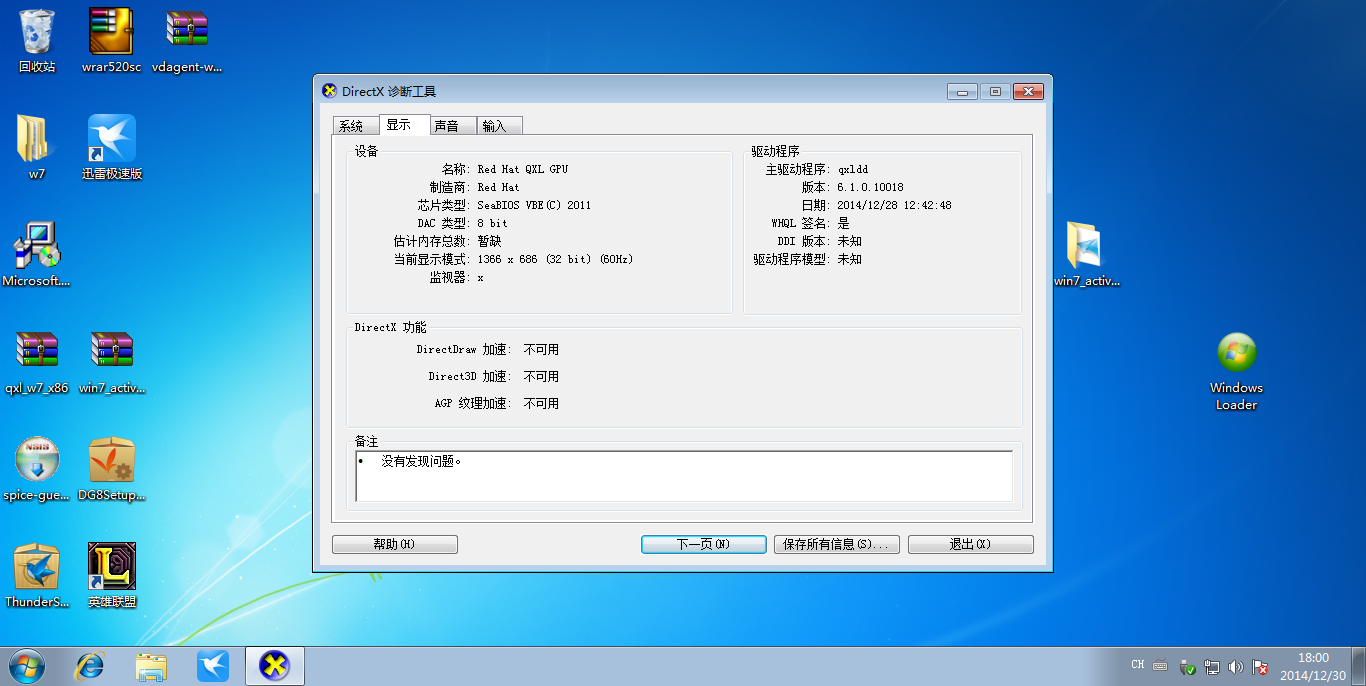The width and height of the screenshot is (1366, 686).
Task: Open the Windows Start menu
Action: [x=26, y=666]
